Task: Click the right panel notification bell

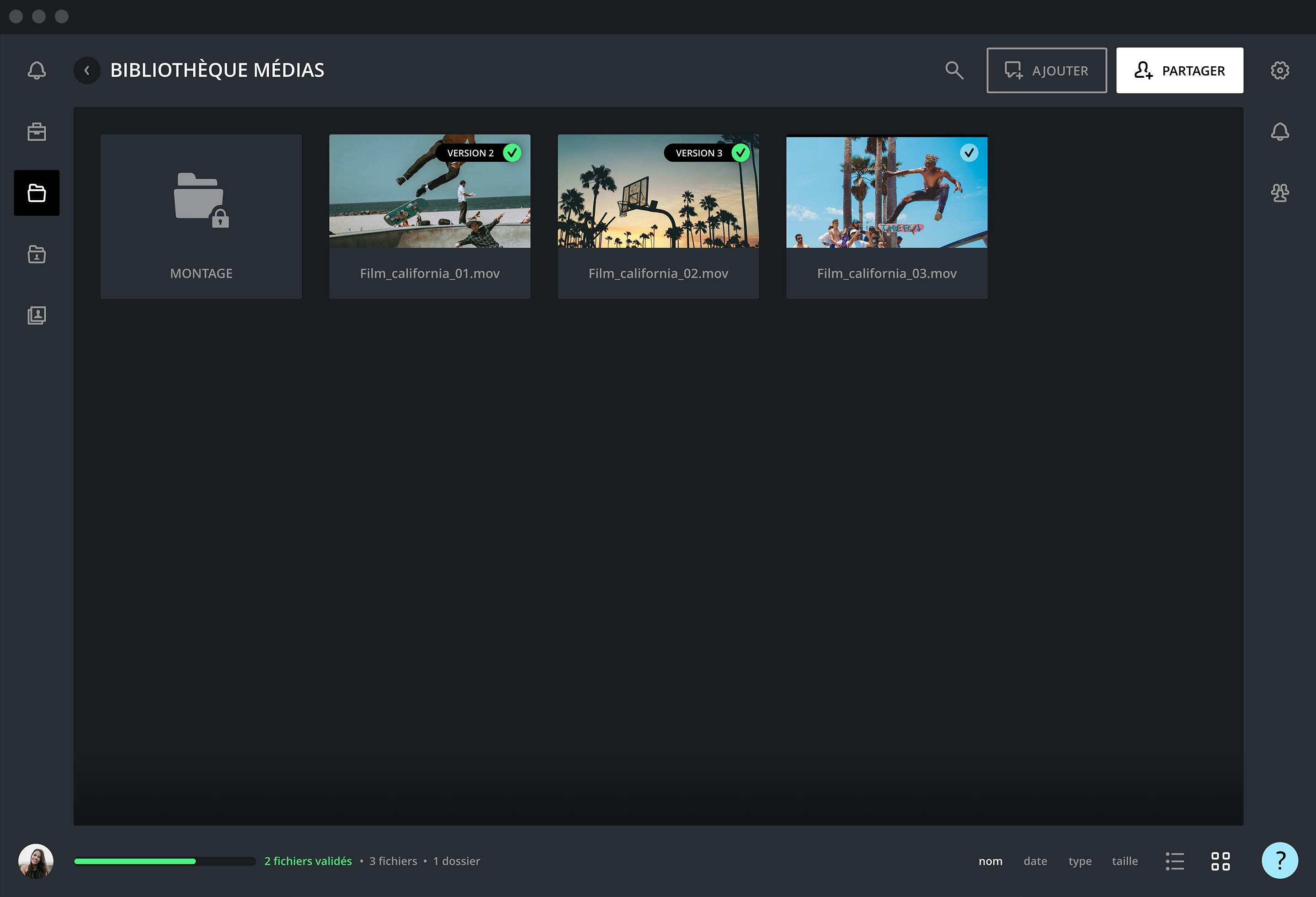Action: tap(1279, 132)
